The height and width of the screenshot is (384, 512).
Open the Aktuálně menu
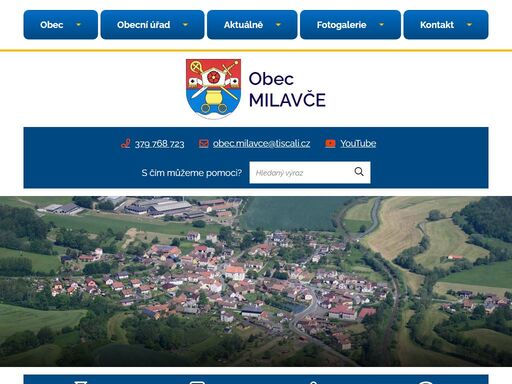coord(252,25)
